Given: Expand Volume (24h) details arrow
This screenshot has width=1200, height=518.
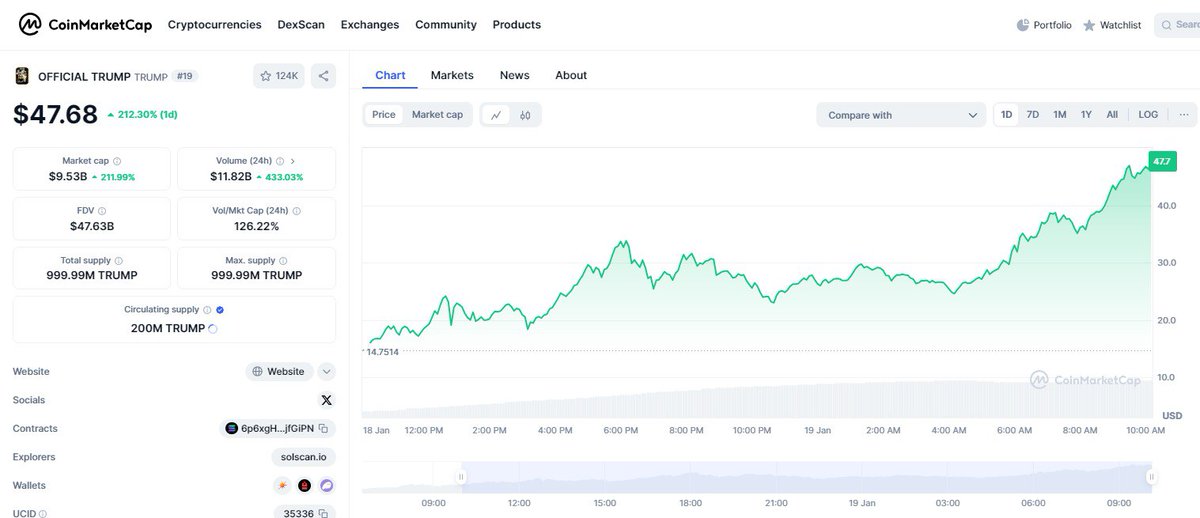Looking at the screenshot, I should [x=292, y=161].
